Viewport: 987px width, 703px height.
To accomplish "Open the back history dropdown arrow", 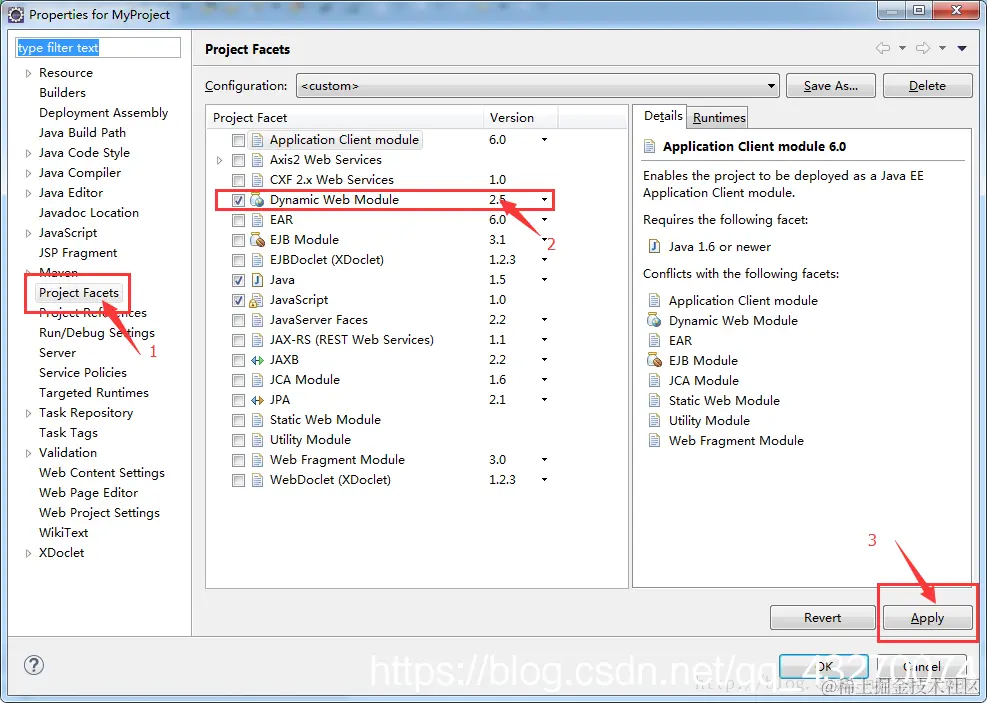I will pyautogui.click(x=902, y=48).
